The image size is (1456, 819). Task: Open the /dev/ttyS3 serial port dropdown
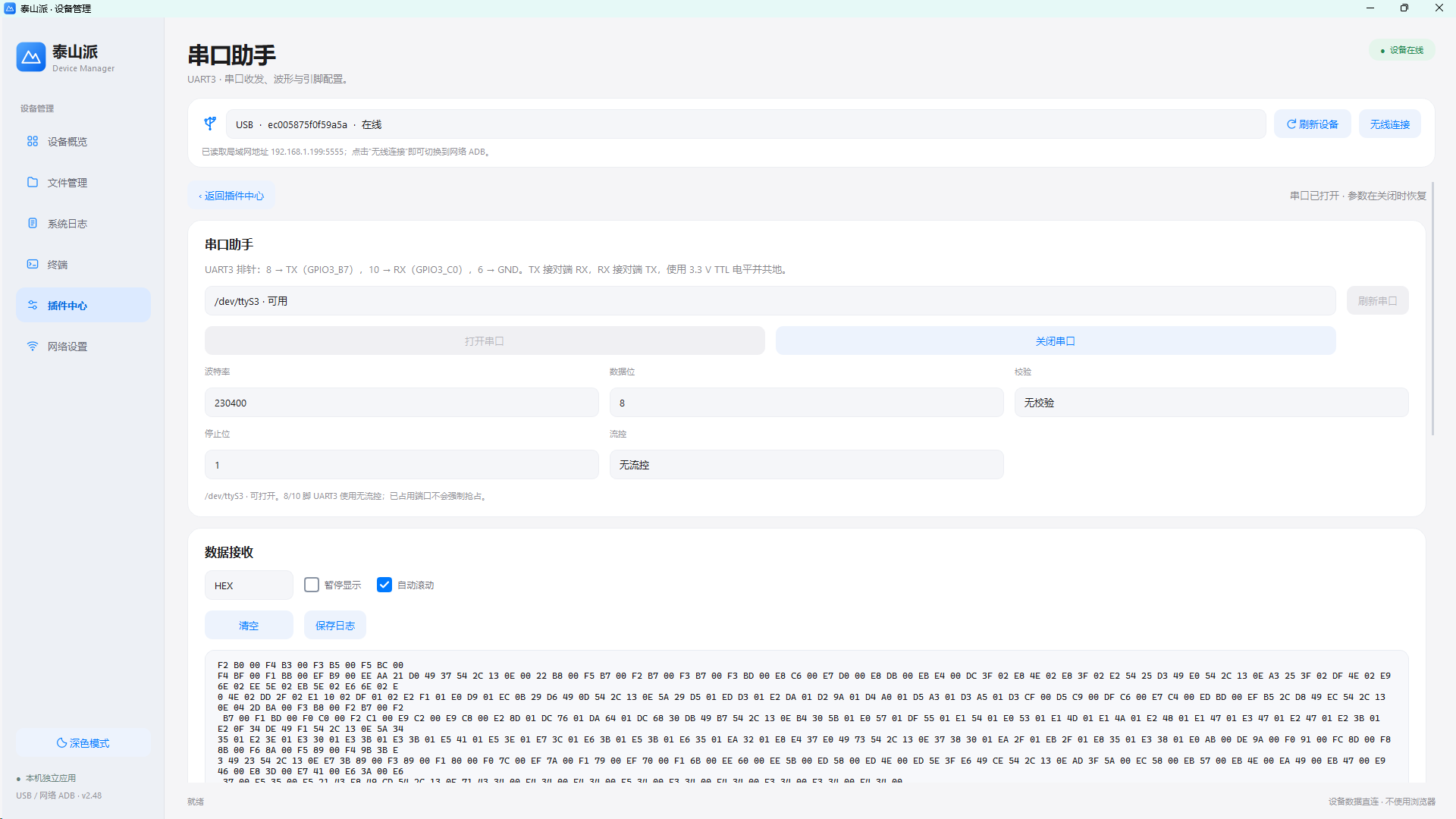point(770,301)
